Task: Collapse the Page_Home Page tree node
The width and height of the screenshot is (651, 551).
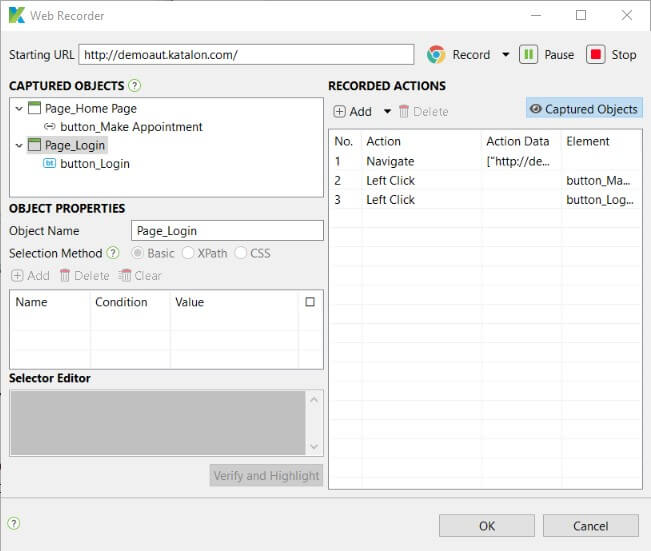Action: pos(19,109)
